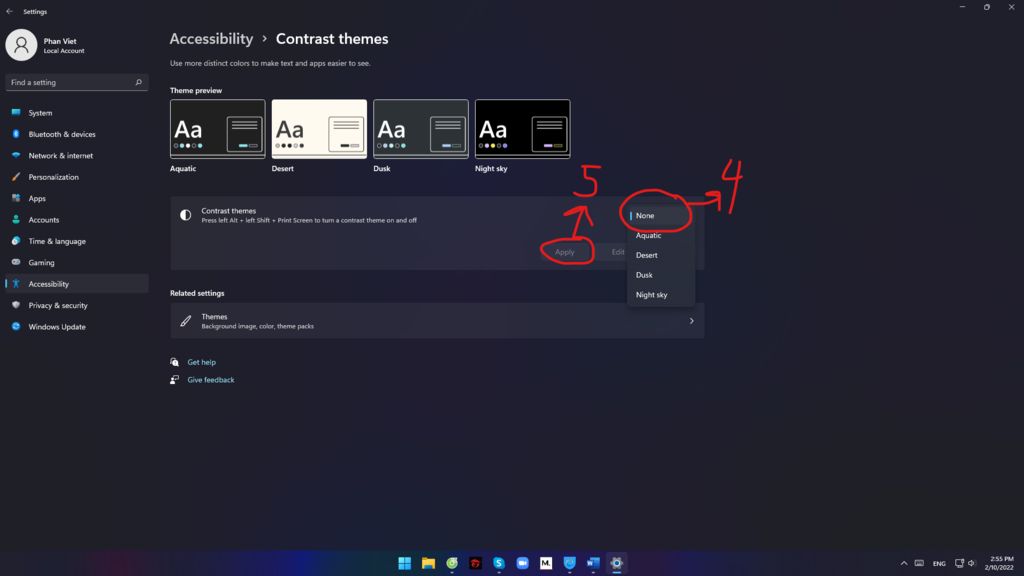Open Skype from the taskbar
The height and width of the screenshot is (576, 1024).
499,563
